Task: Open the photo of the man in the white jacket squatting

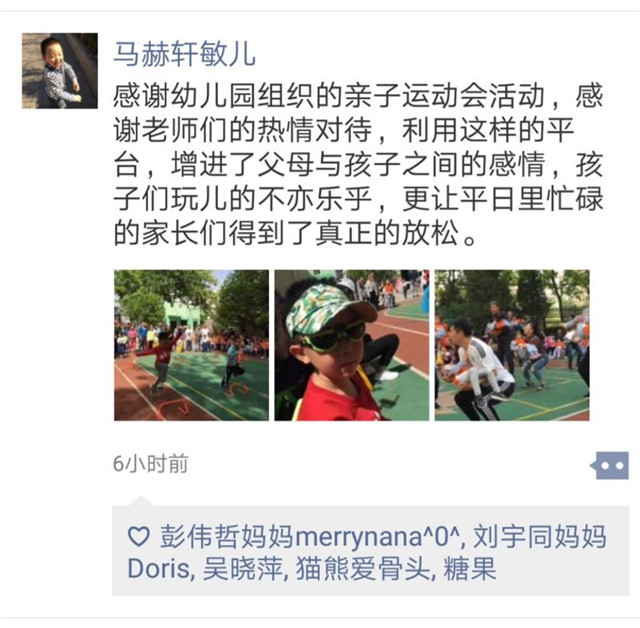Action: (x=512, y=345)
